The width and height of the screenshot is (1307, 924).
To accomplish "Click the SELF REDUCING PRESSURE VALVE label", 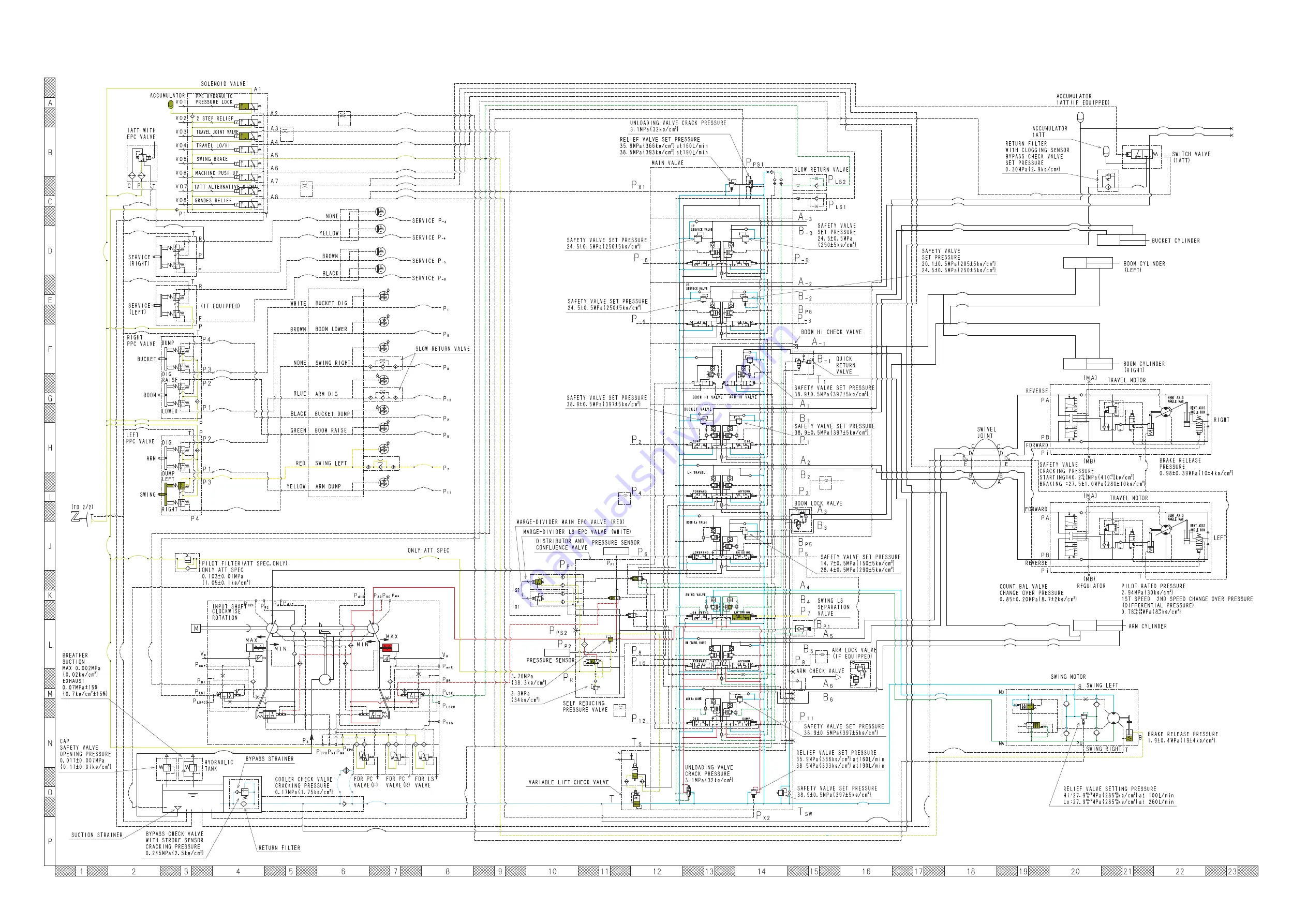I will pyautogui.click(x=585, y=707).
